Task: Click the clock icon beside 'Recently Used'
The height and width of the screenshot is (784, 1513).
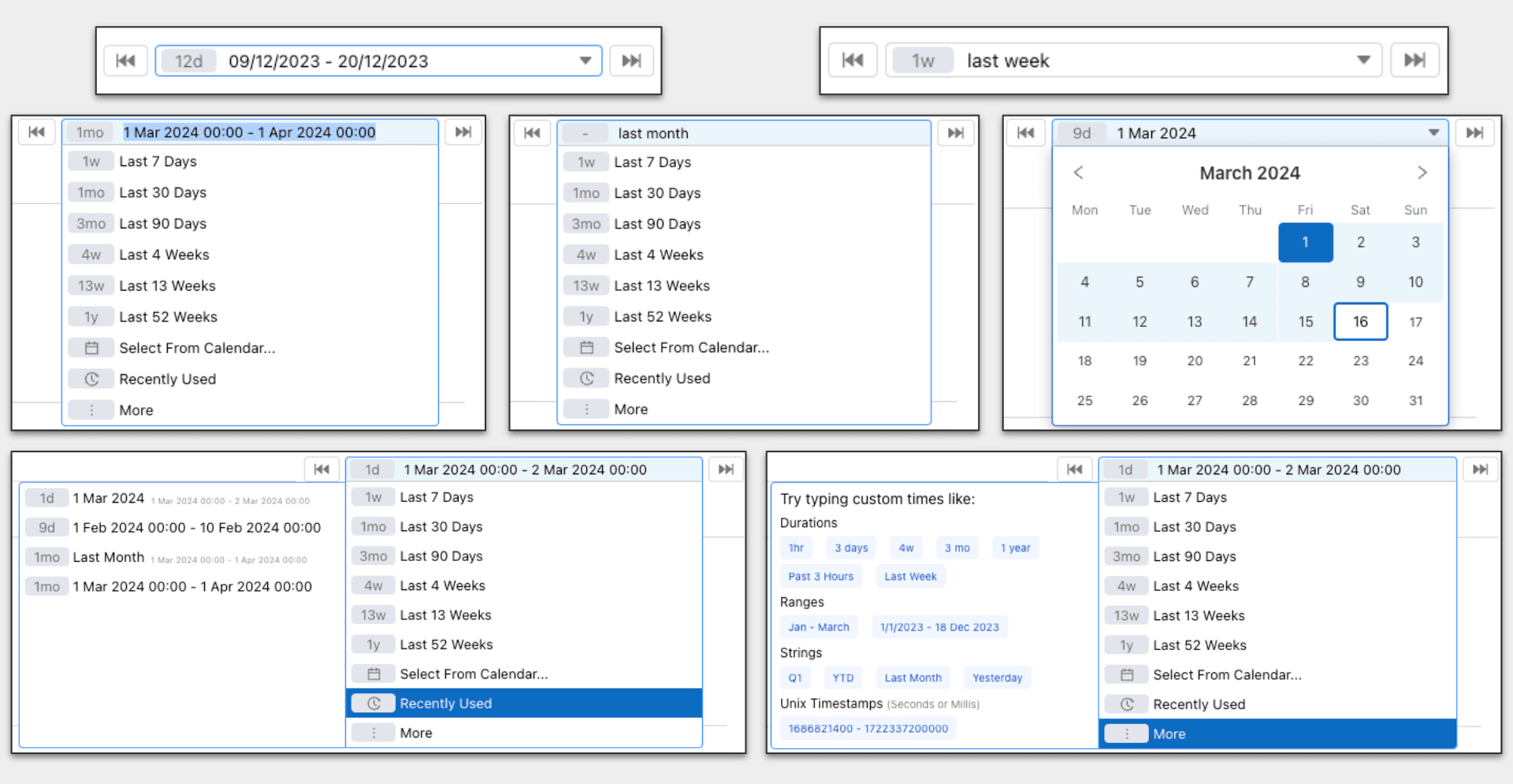Action: (91, 378)
